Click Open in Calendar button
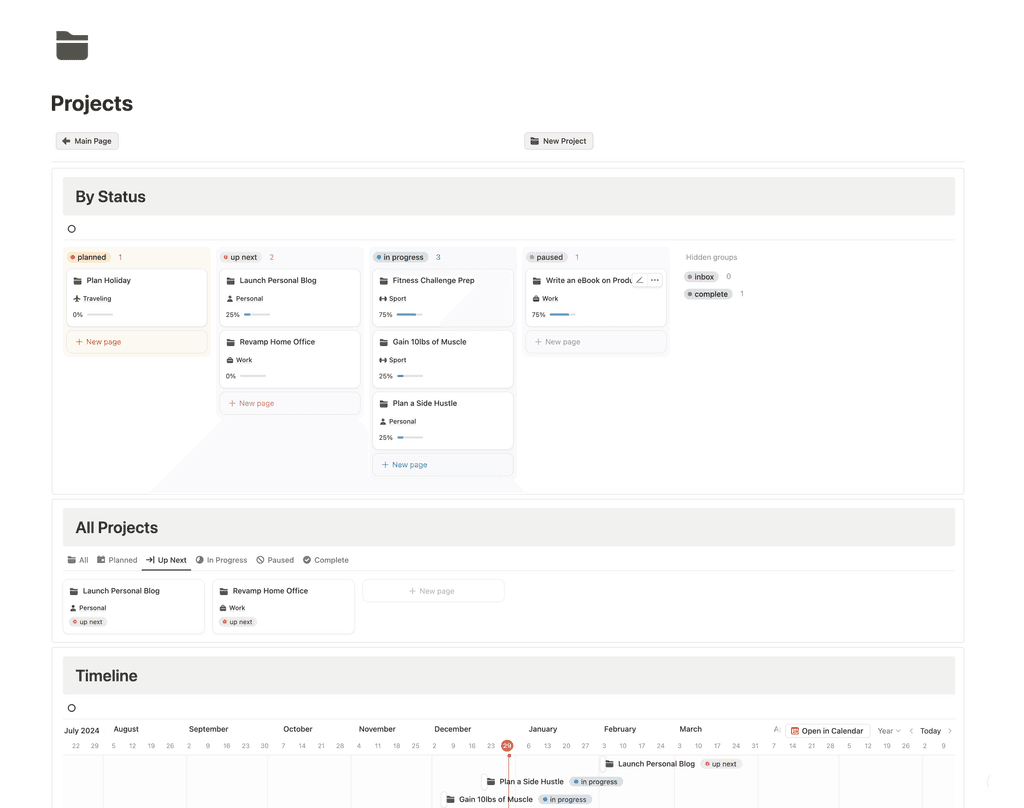The image size is (1024, 808). (x=827, y=731)
